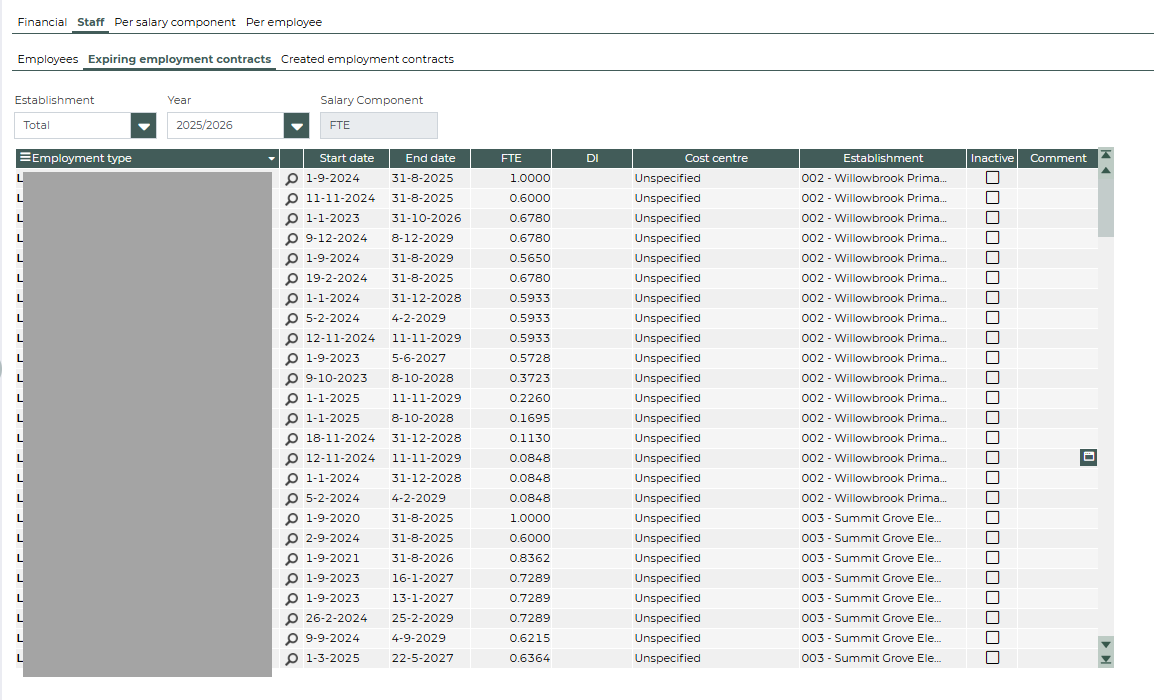Open the Employment type column dropdown arrow
1154x700 pixels.
(271, 159)
